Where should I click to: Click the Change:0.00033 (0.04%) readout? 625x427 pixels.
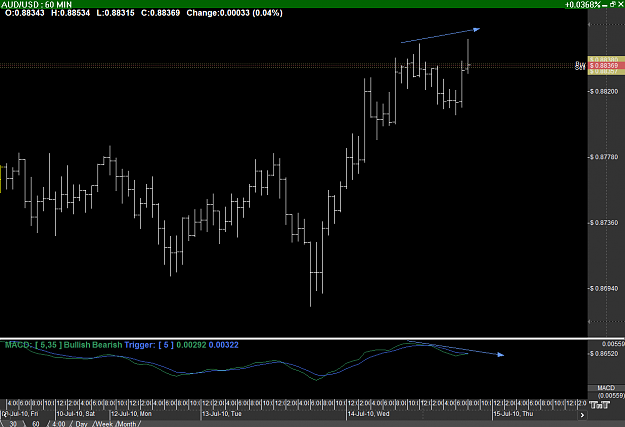[234, 13]
